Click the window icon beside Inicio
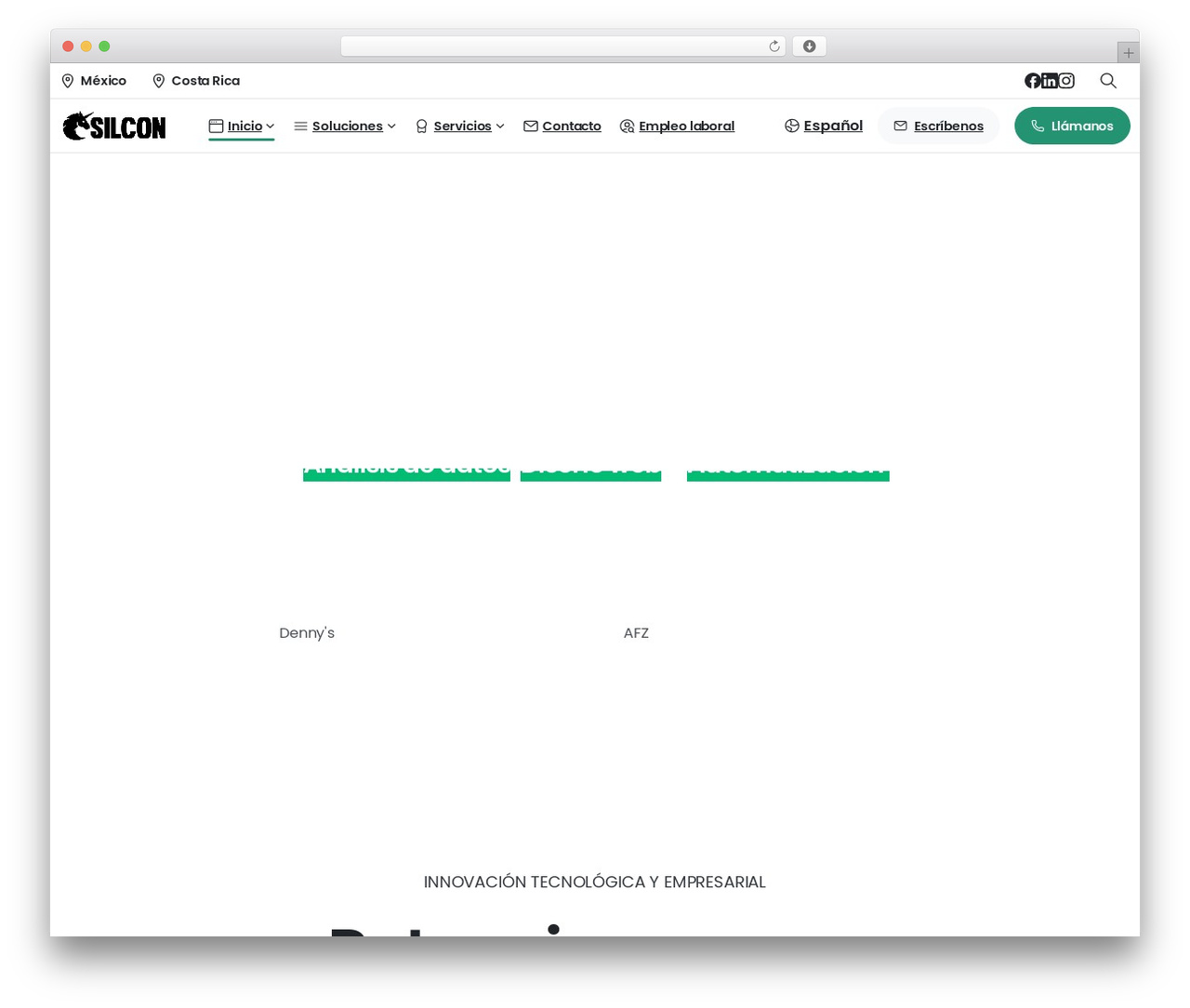Screen dimensions: 1190x1008 [217, 126]
